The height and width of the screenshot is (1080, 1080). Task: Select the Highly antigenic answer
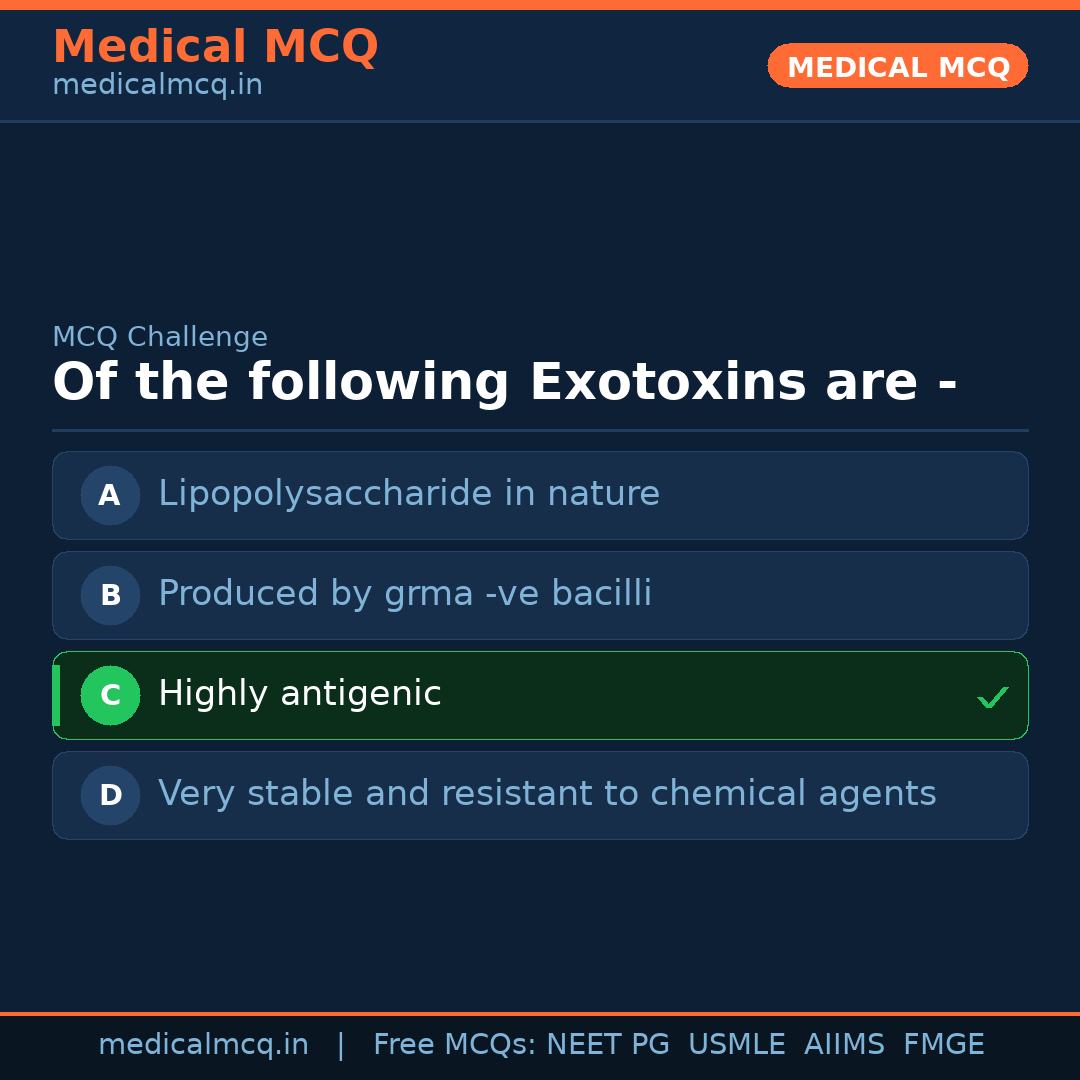[x=300, y=694]
